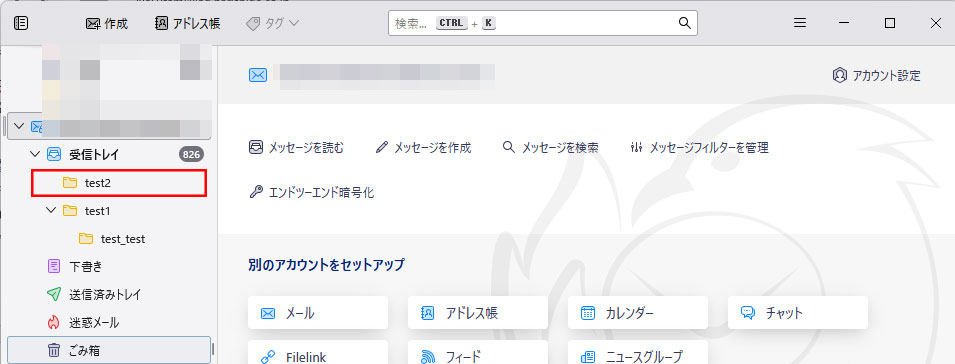This screenshot has width=955, height=364.
Task: Open the アドレス帳 address book
Action: 188,24
